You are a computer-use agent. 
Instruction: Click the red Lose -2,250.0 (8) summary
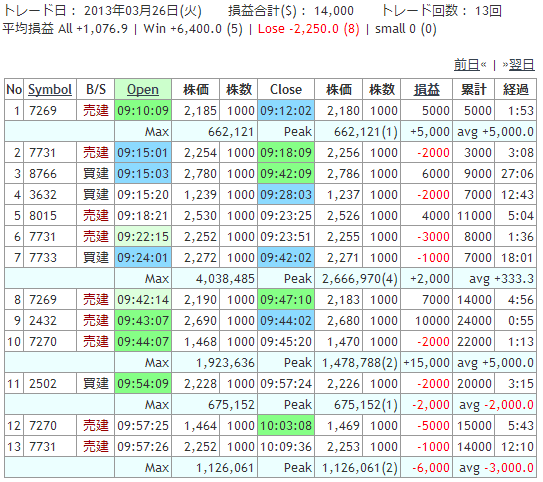coord(309,29)
